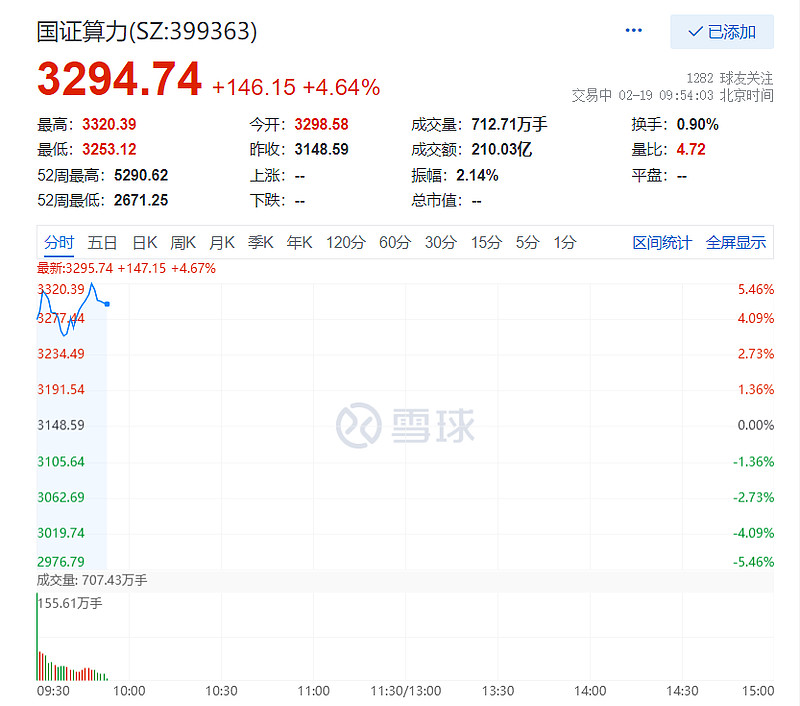Viewport: 800px width, 706px height.
Task: Click the 国证算力(SZ:399363) title
Action: (147, 31)
